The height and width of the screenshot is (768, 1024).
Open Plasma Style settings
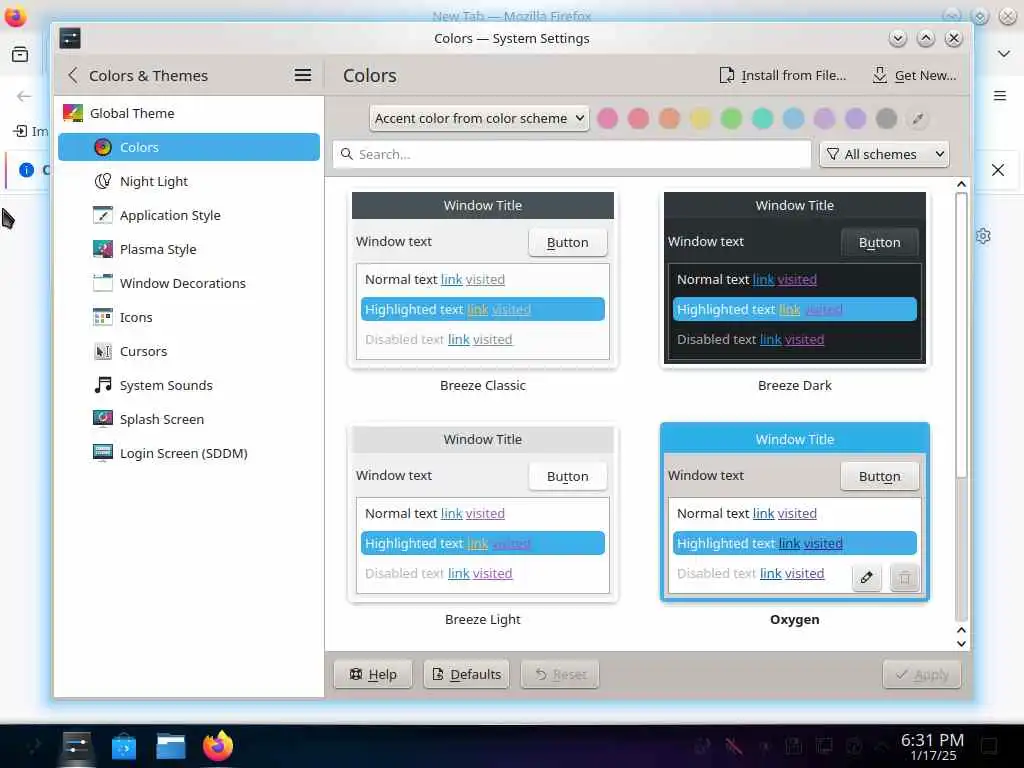pyautogui.click(x=189, y=249)
